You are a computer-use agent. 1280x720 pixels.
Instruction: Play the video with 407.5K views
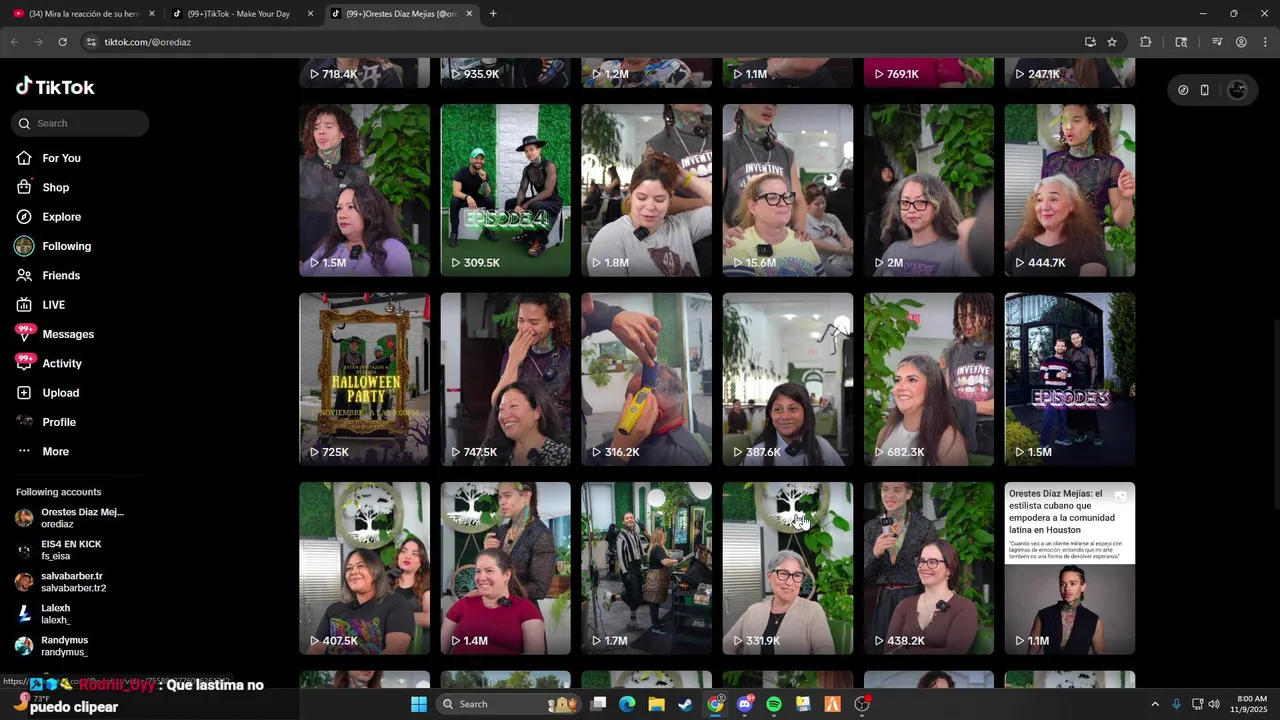point(365,568)
